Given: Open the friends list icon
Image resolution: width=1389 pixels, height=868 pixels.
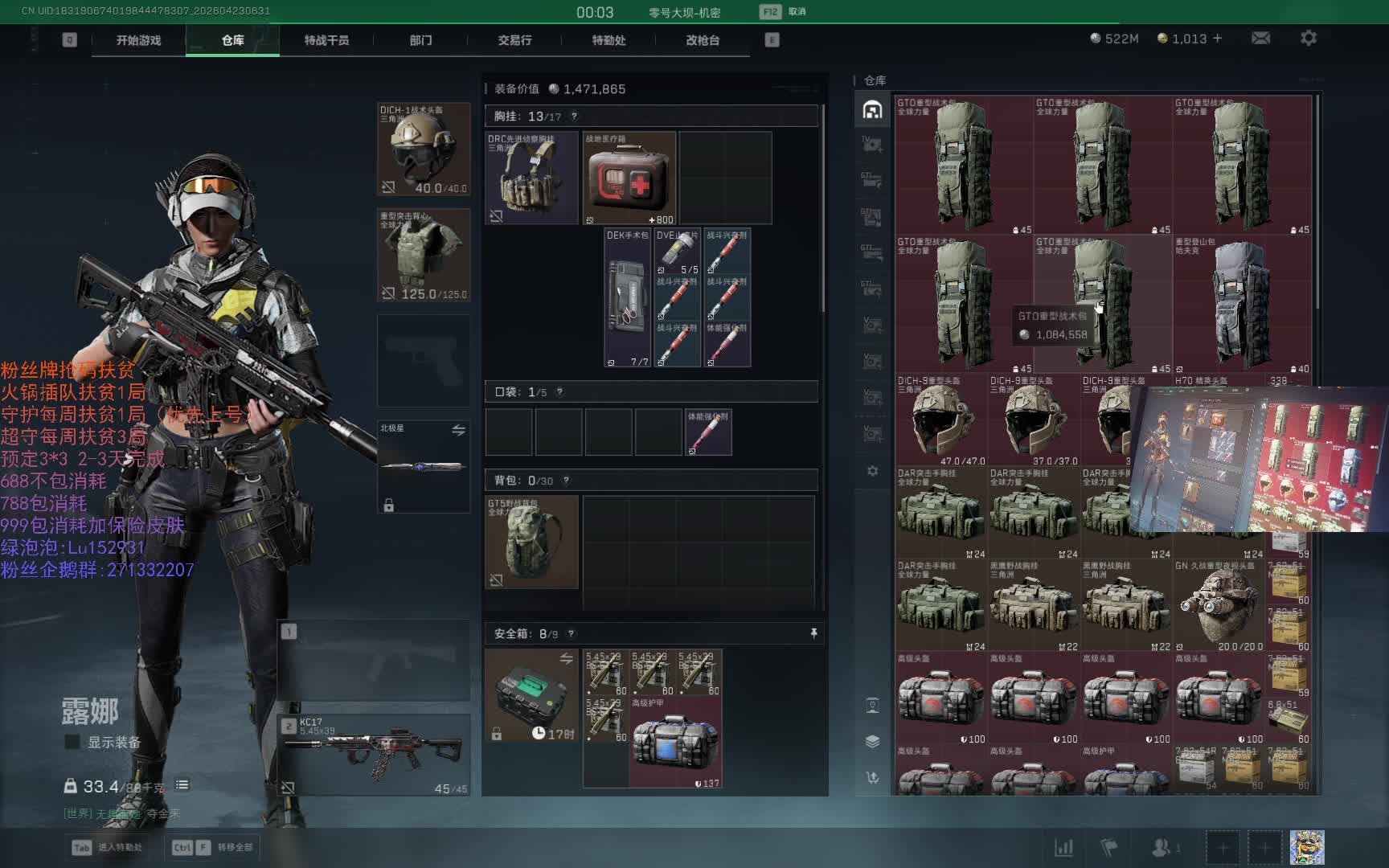Looking at the screenshot, I should tap(1164, 847).
